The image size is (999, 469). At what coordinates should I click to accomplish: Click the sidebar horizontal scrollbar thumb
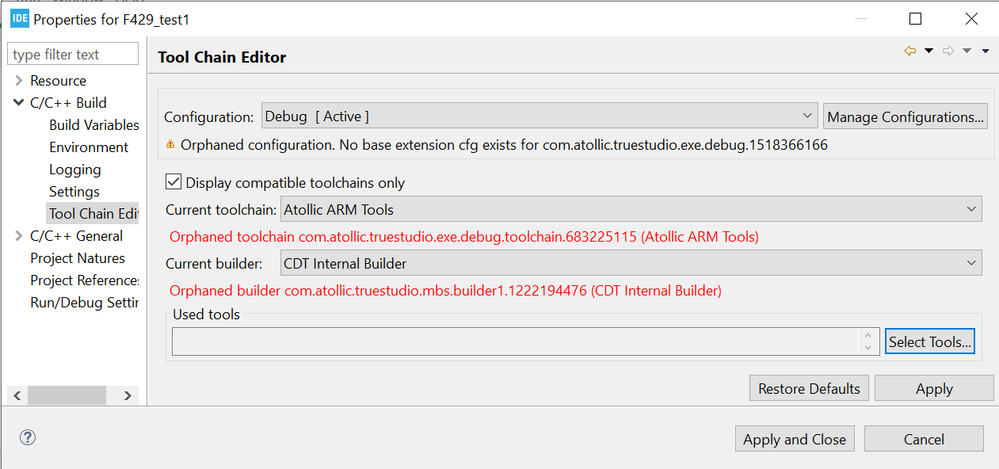tap(66, 395)
